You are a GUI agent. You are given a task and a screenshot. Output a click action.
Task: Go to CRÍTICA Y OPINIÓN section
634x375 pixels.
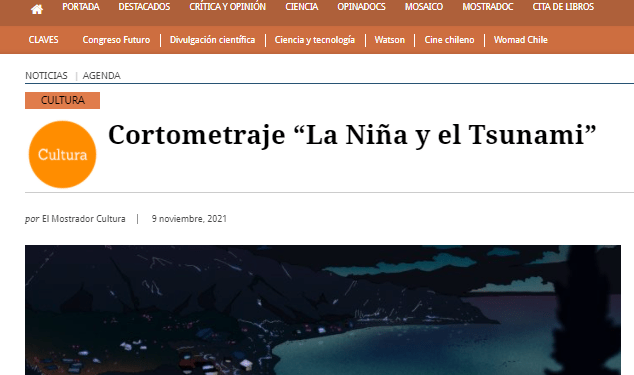[x=228, y=6]
